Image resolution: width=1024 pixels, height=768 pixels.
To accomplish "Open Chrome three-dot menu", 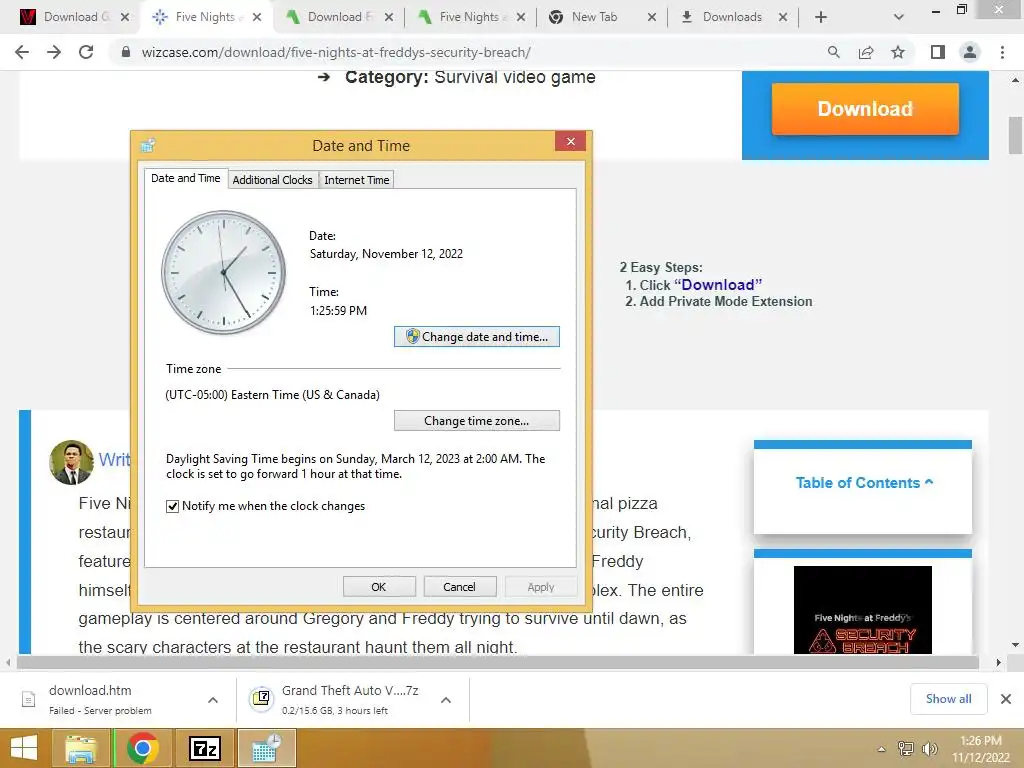I will tap(1002, 52).
